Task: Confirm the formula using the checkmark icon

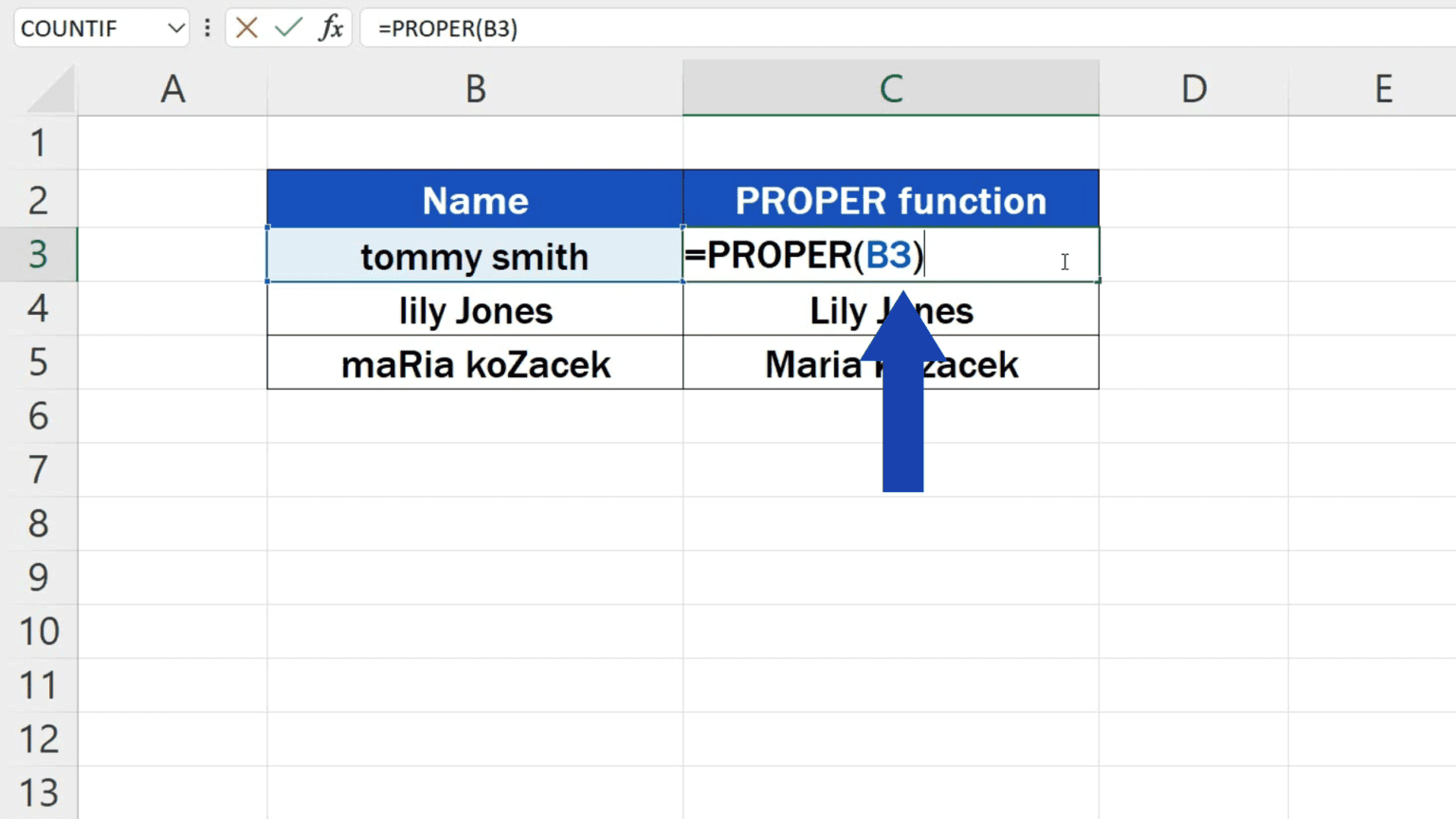Action: point(287,27)
